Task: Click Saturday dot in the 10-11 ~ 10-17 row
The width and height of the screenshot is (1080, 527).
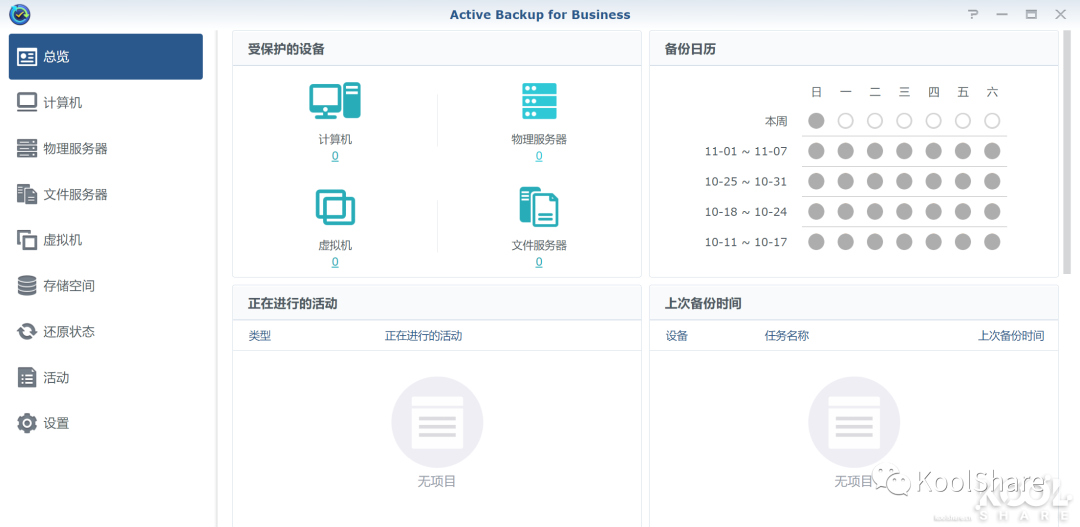Action: pos(992,242)
